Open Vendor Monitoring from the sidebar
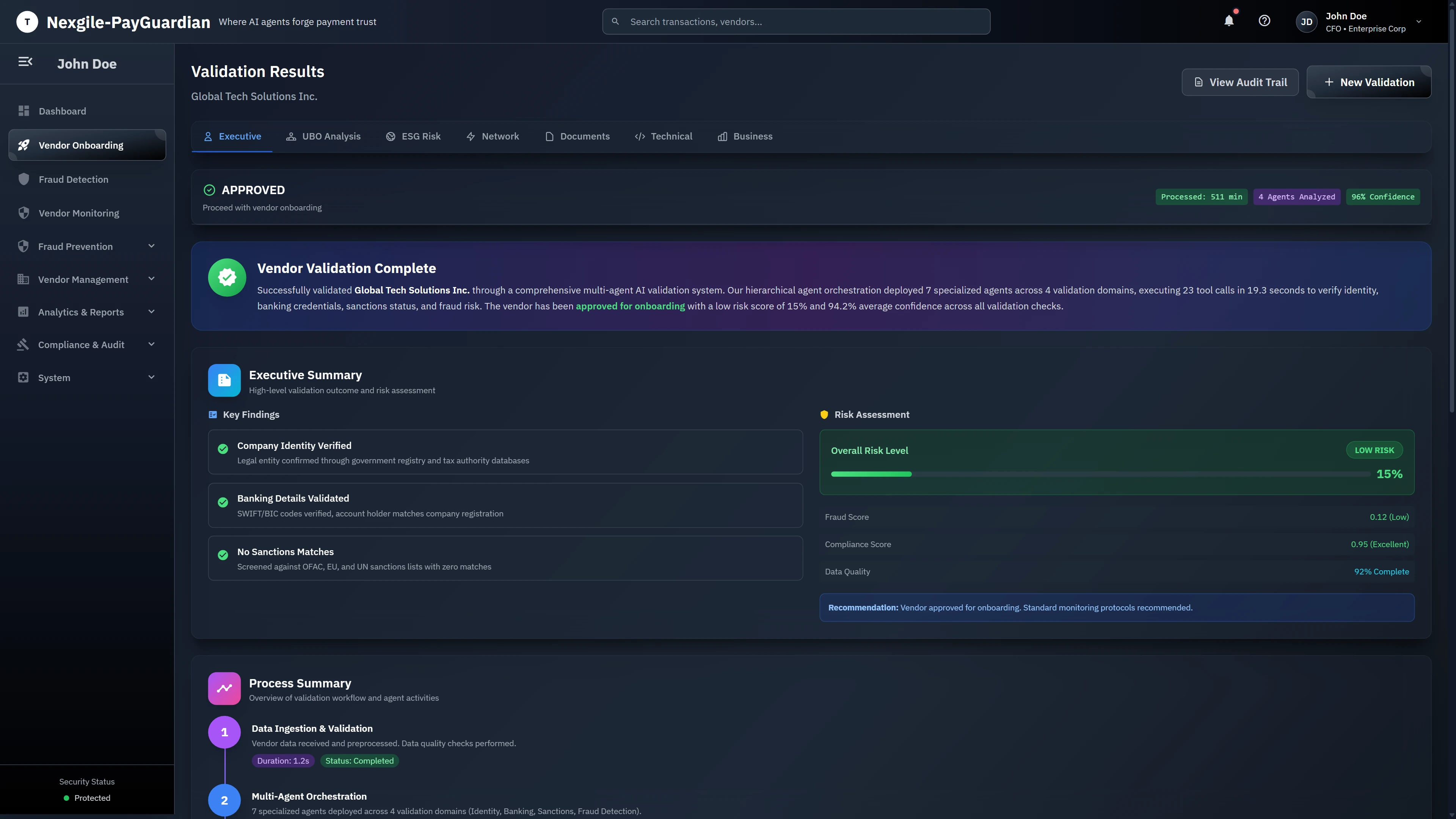Viewport: 1456px width, 819px height. point(78,213)
